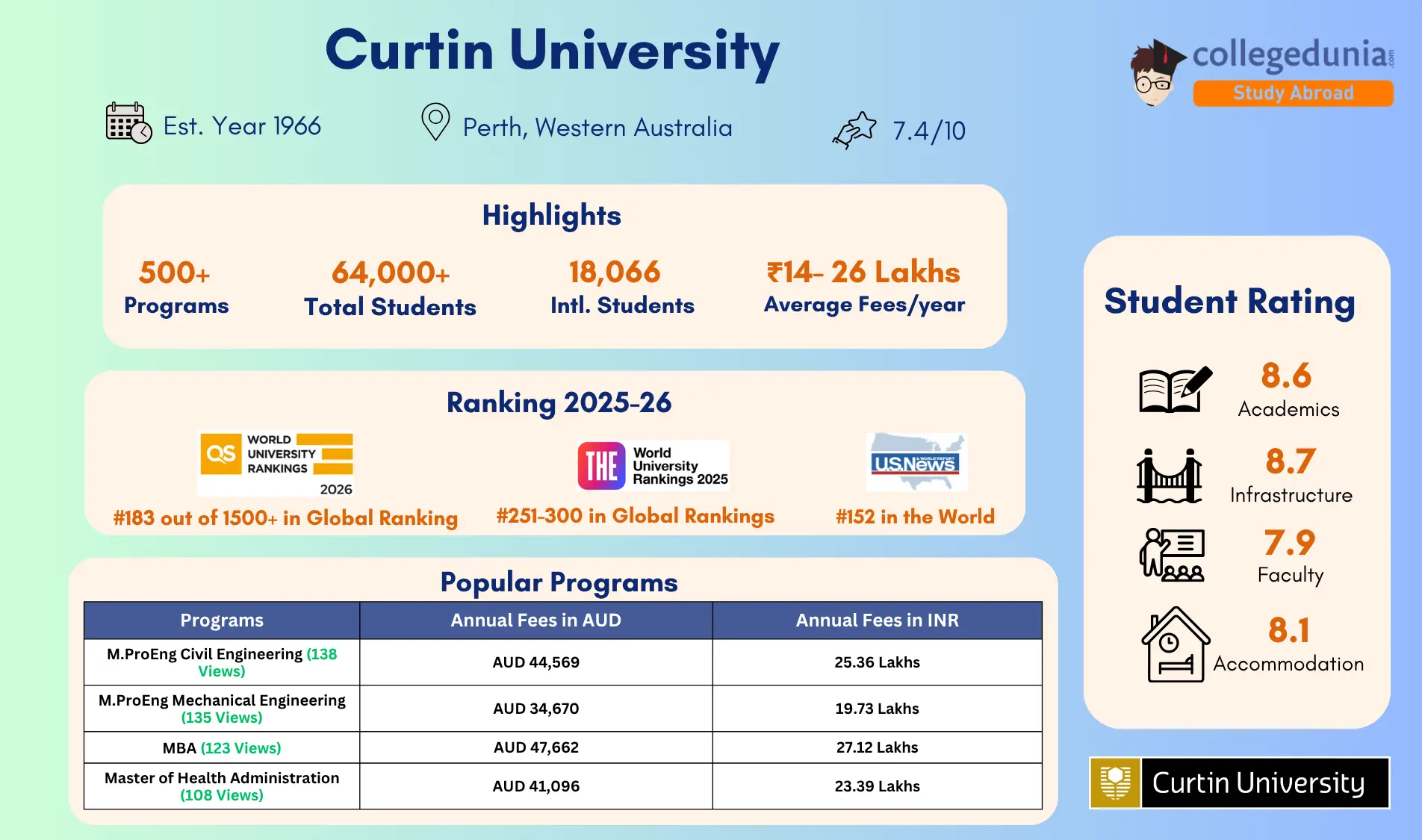Viewport: 1422px width, 840px height.
Task: Select the Annual Fees in INR header
Action: (878, 620)
